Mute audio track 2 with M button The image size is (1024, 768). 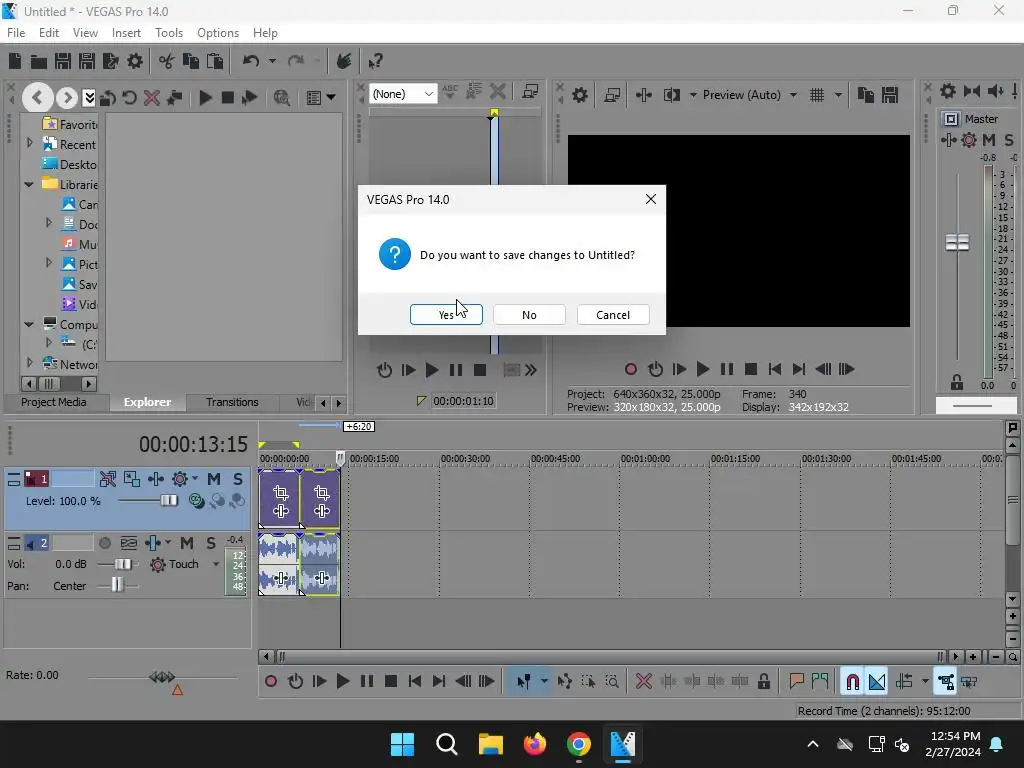click(x=187, y=543)
